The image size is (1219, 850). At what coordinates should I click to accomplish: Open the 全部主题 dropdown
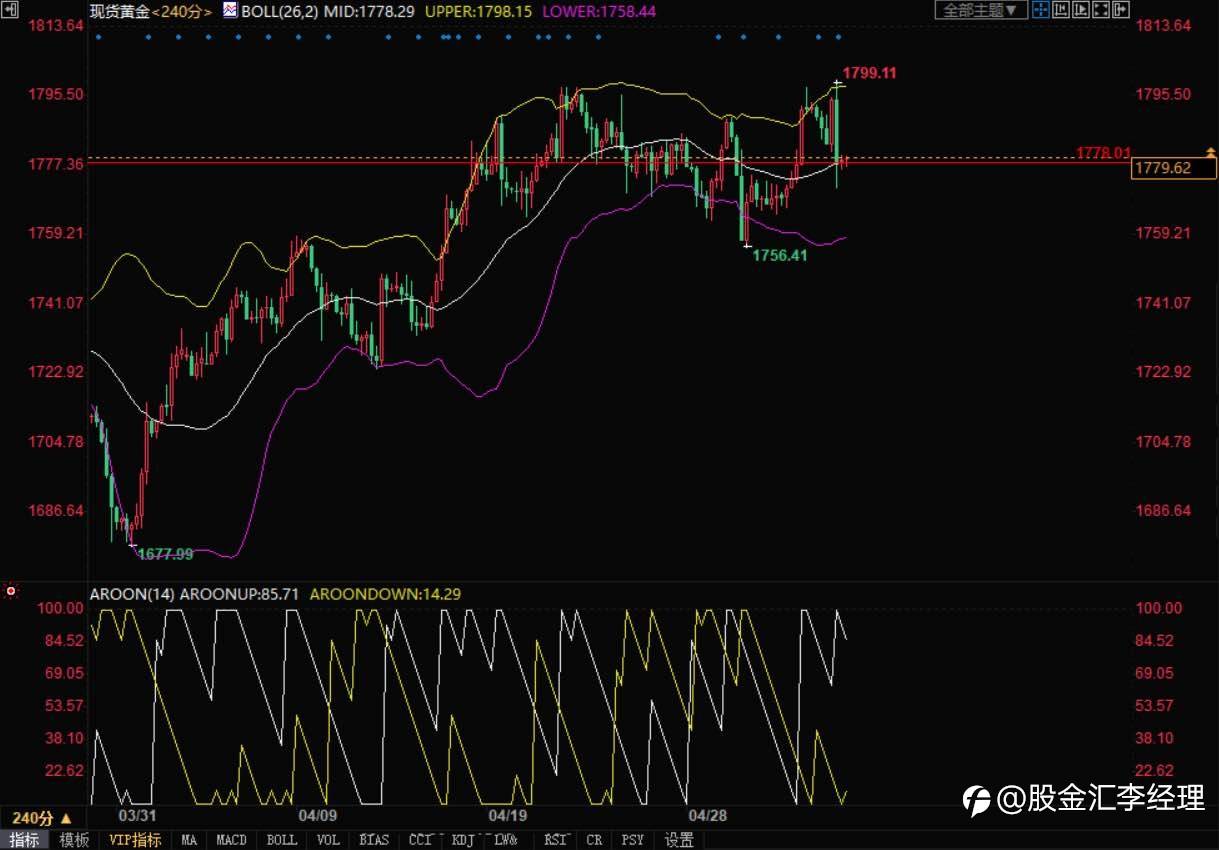click(981, 10)
